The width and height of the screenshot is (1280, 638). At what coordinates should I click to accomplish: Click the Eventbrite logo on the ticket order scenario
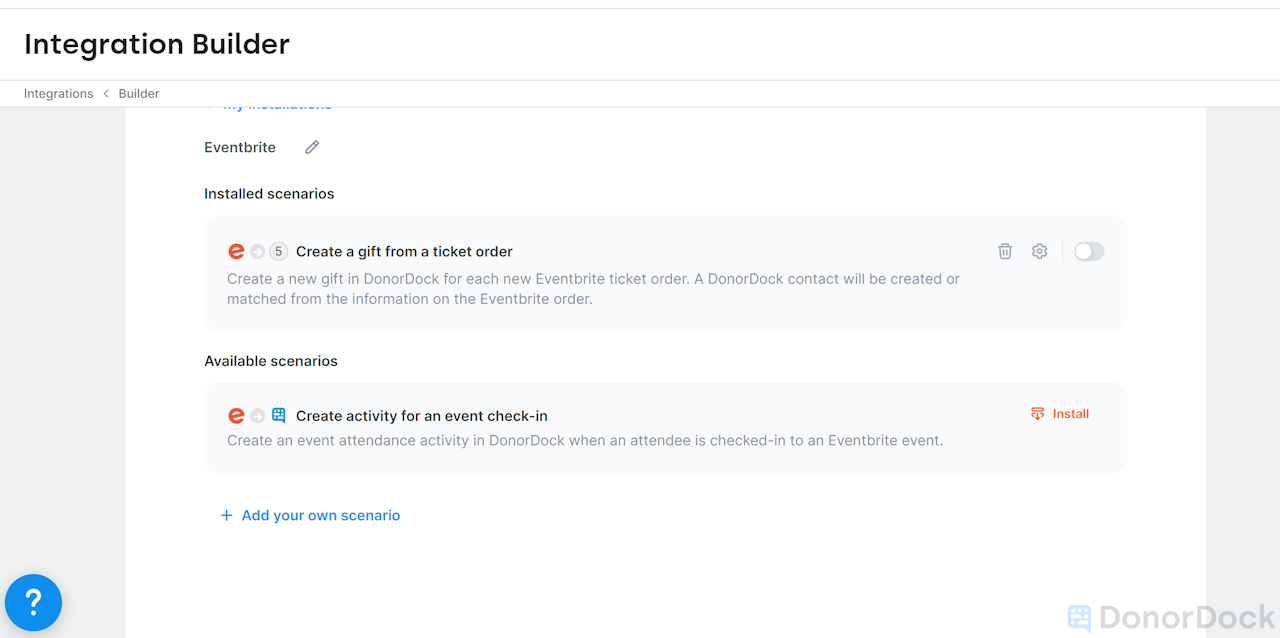[x=236, y=252]
